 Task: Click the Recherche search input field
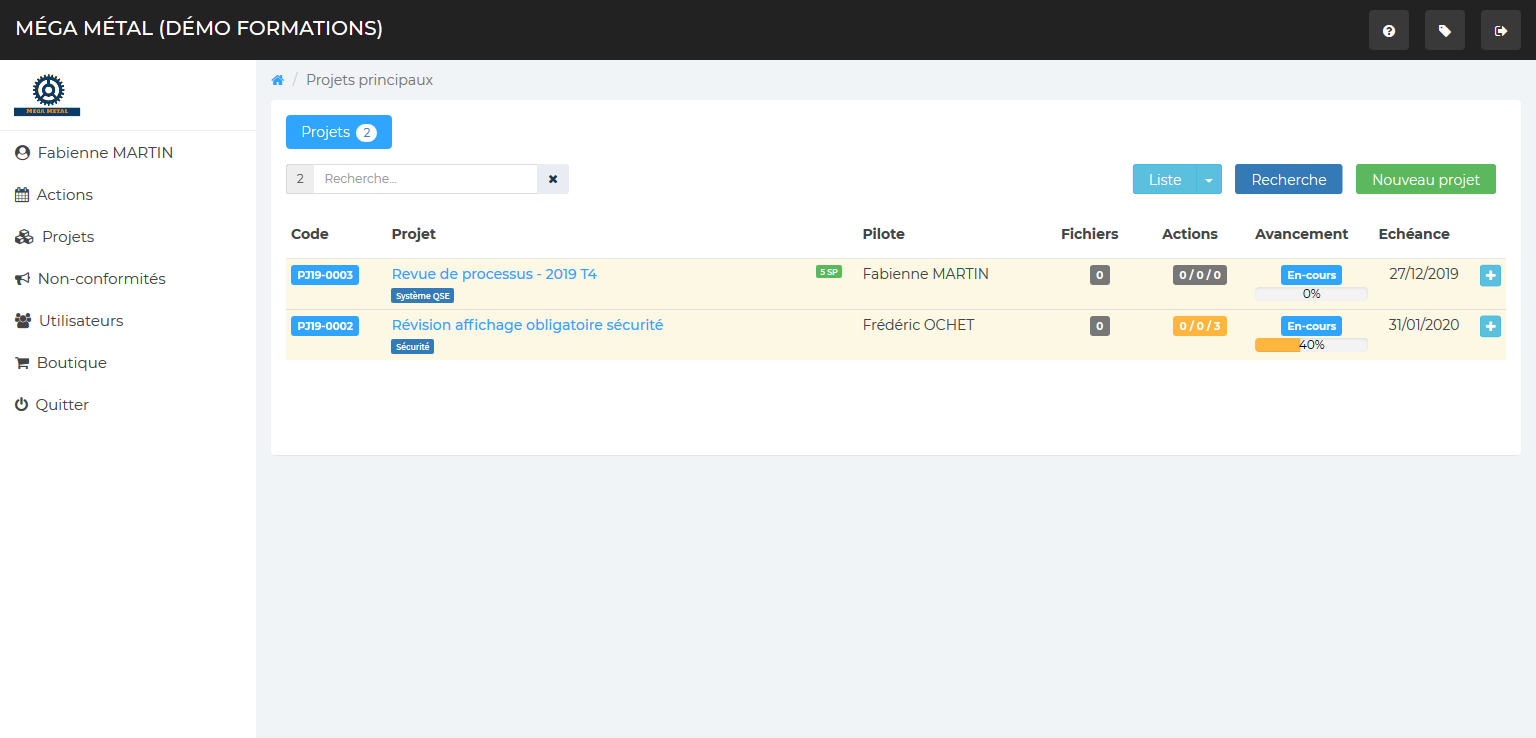[x=425, y=179]
